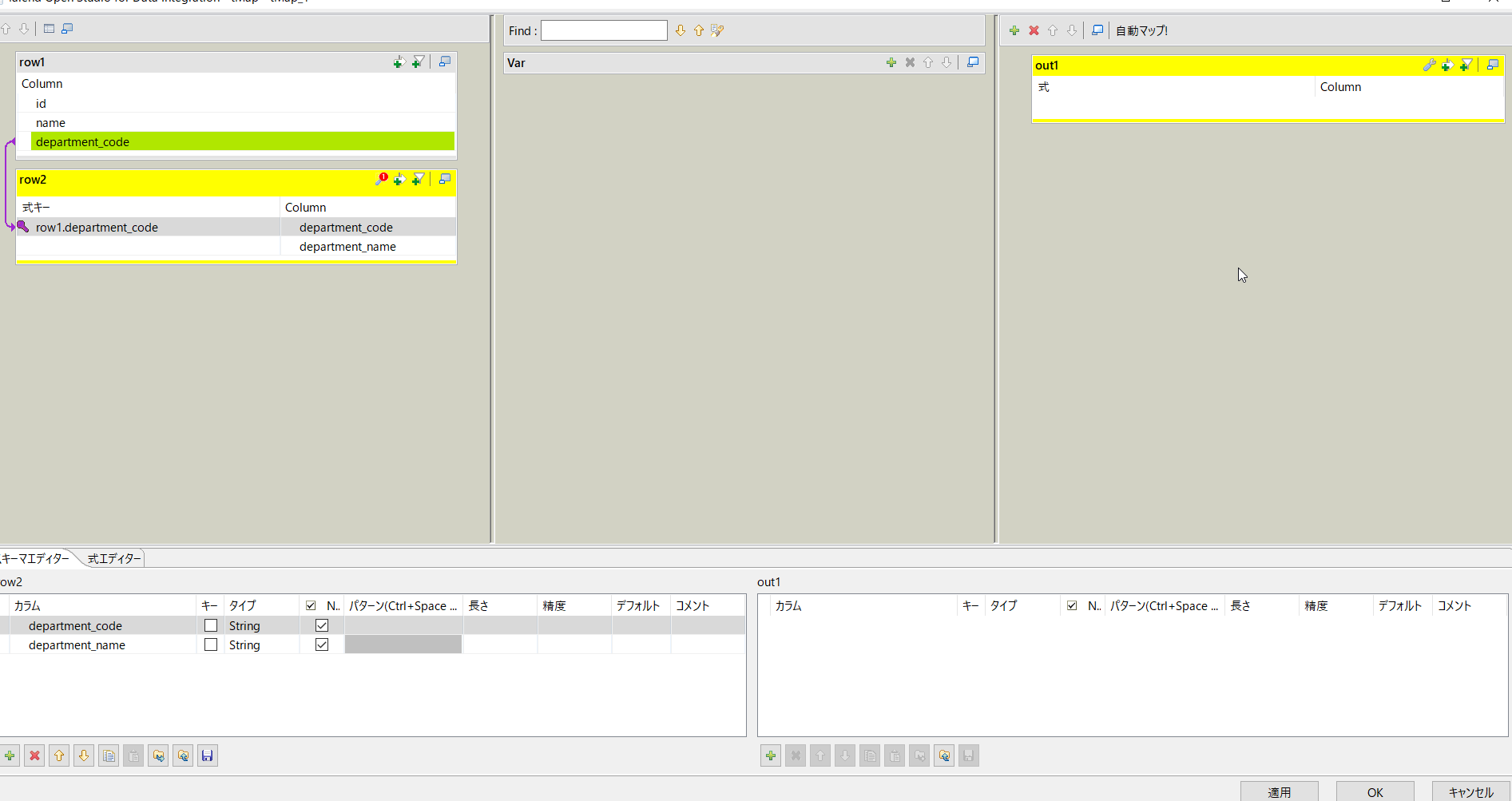
Task: Toggle key checkbox for department_name row
Action: click(x=211, y=644)
